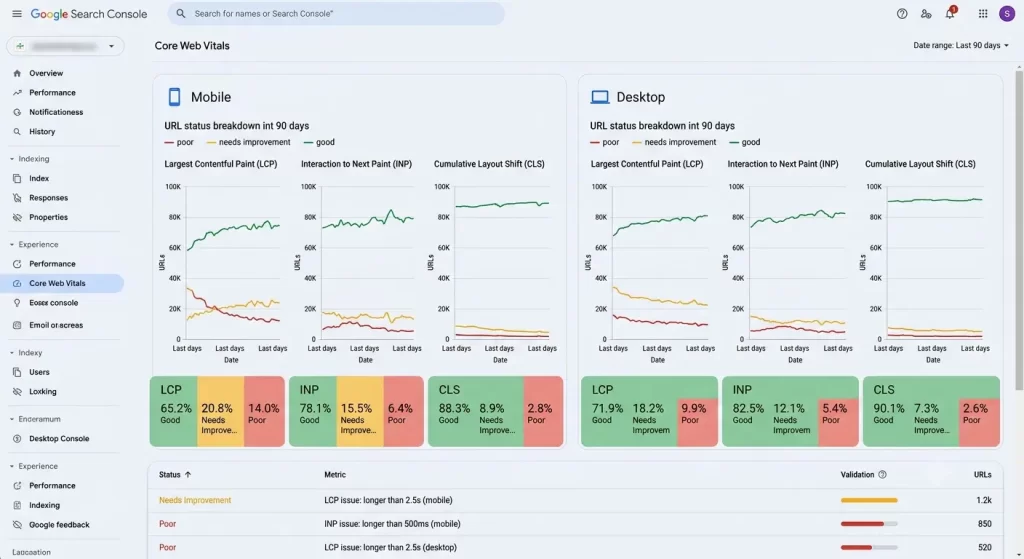Open Eoscr console sidebar item
Viewport: 1024px width, 559px height.
[54, 303]
